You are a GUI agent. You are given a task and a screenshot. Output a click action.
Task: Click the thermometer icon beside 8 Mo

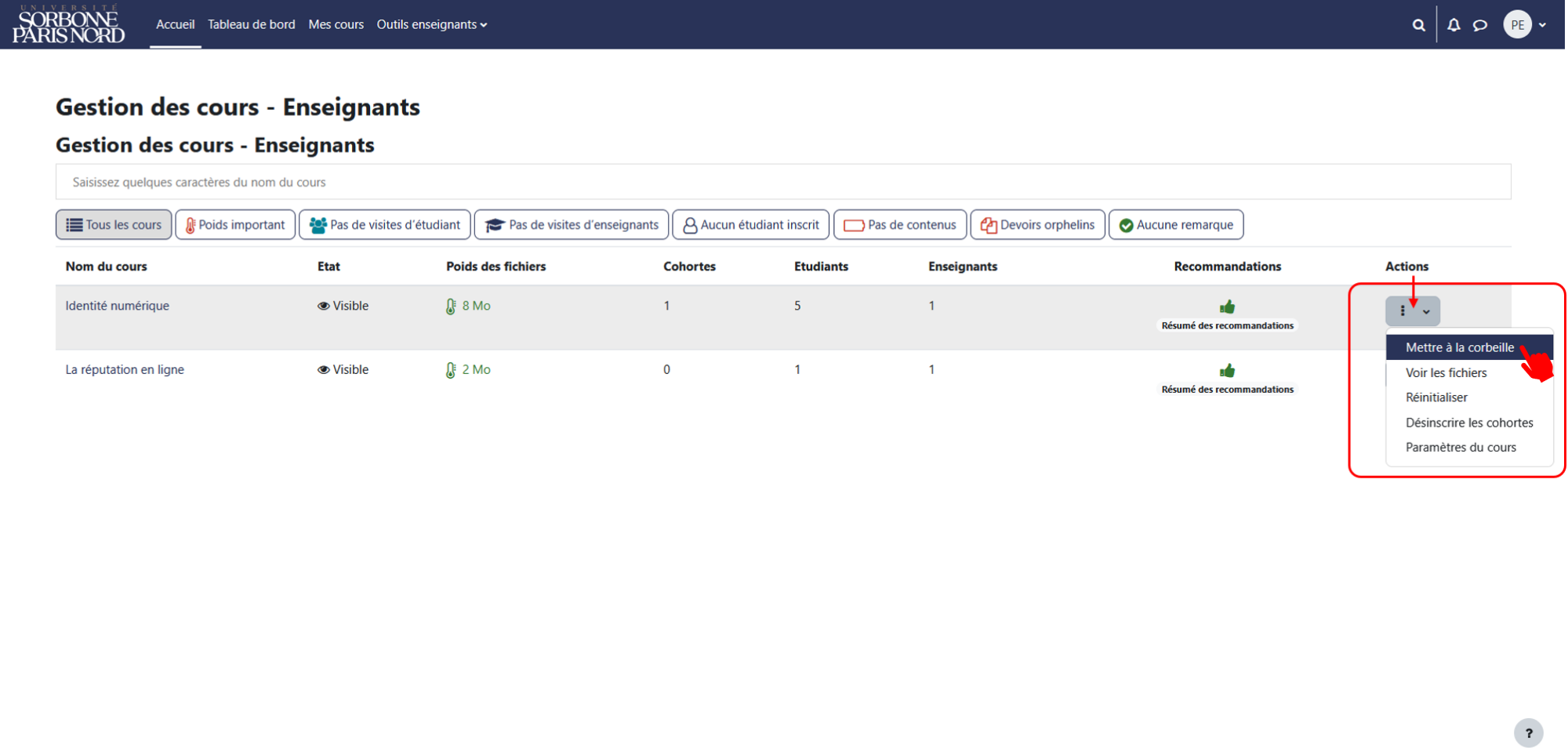pos(452,307)
